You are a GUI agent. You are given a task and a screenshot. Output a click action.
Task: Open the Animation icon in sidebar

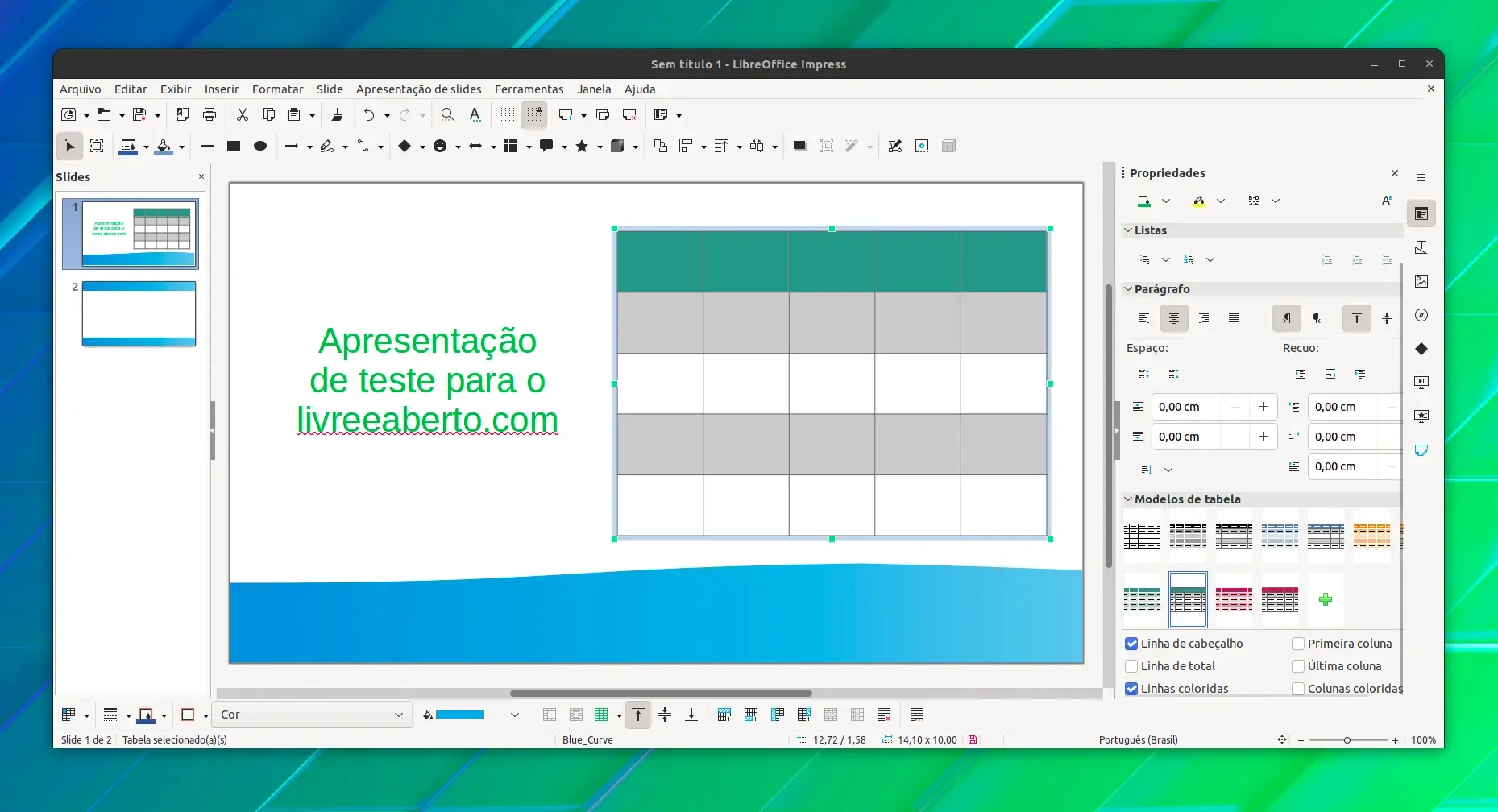pyautogui.click(x=1421, y=416)
